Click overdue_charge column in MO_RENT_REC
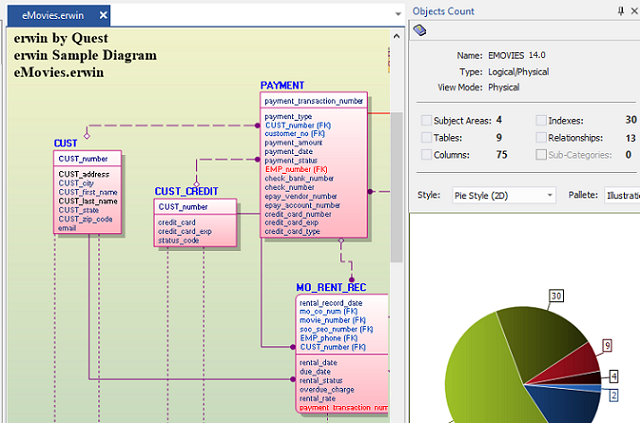Screen dimensions: 640x423 (327, 390)
